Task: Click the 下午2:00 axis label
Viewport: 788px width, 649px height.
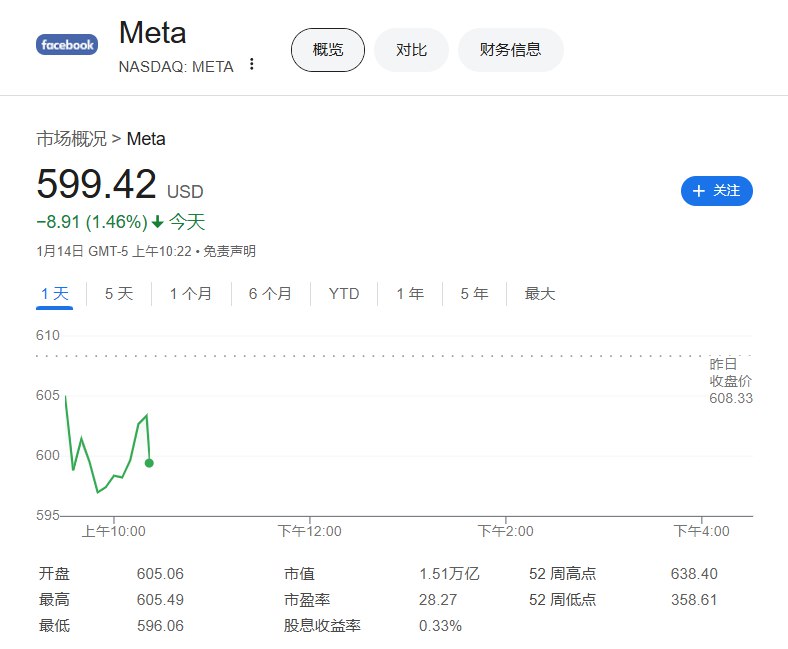Action: pyautogui.click(x=506, y=531)
